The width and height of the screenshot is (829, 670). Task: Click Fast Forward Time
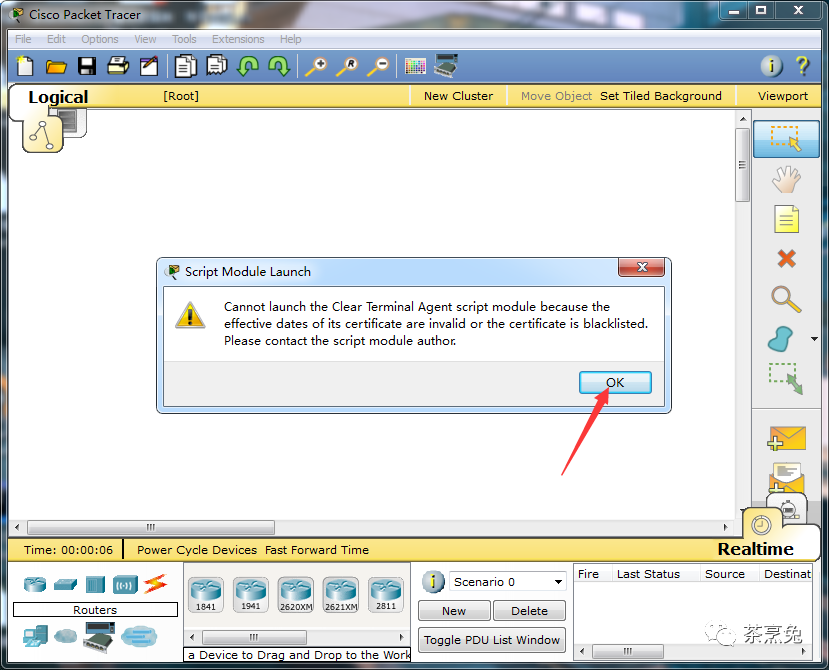click(x=317, y=550)
